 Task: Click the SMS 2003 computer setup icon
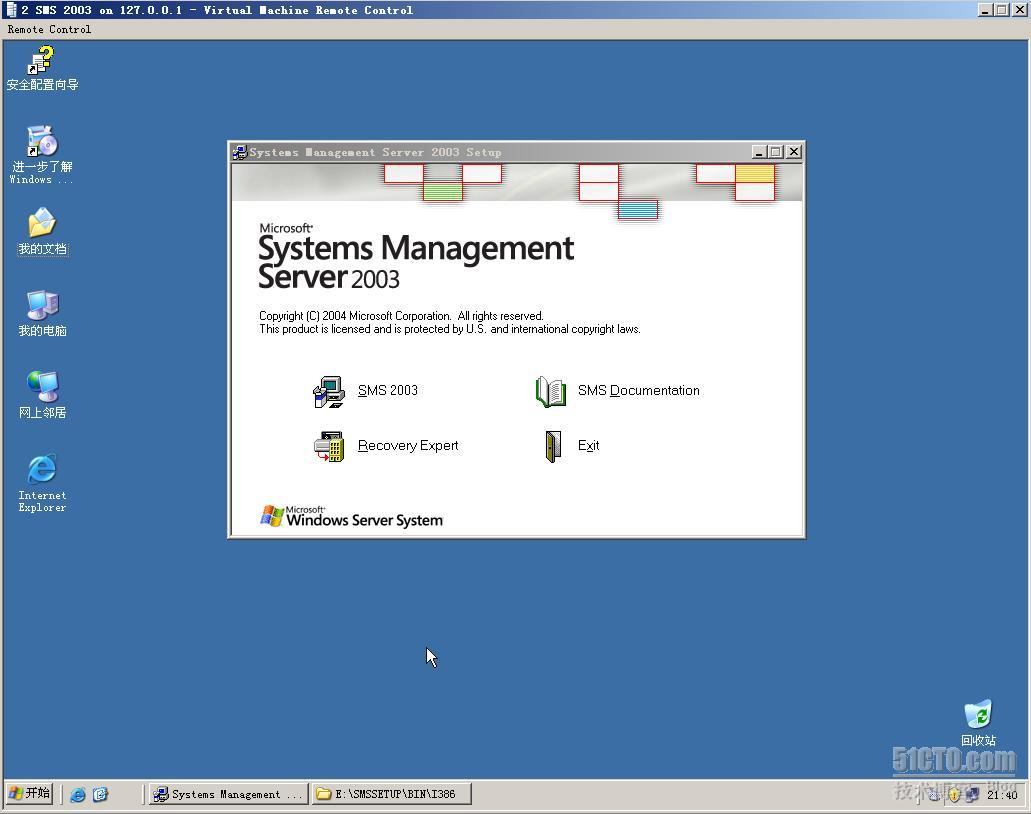pos(329,391)
